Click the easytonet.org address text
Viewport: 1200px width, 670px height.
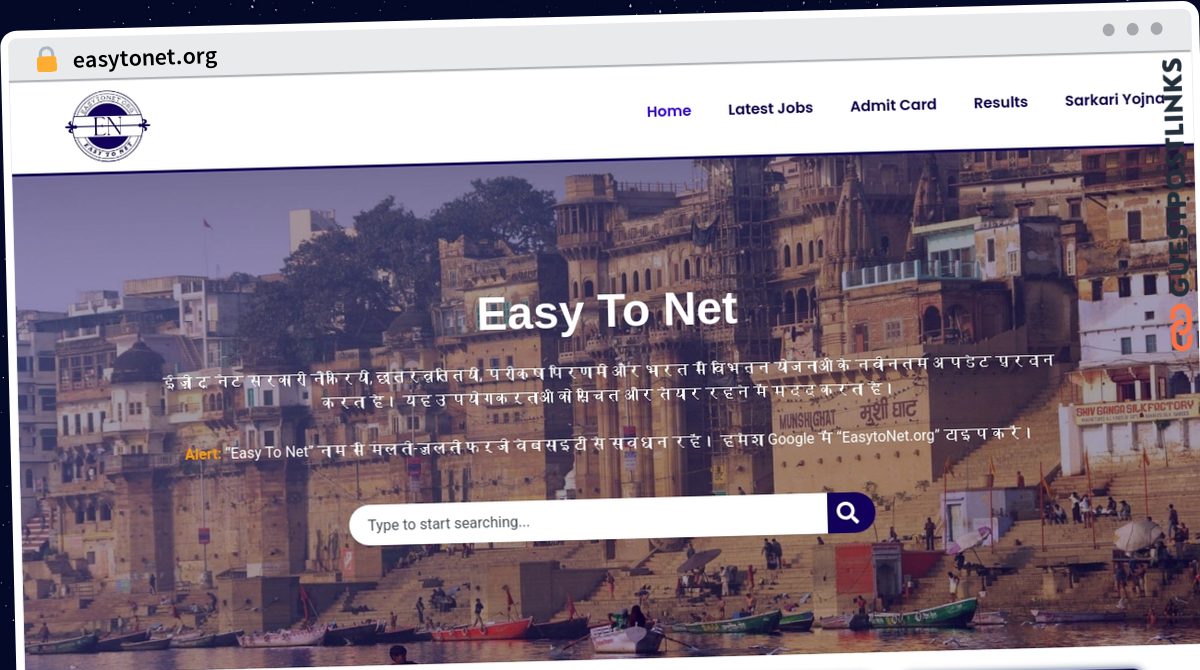(x=145, y=58)
